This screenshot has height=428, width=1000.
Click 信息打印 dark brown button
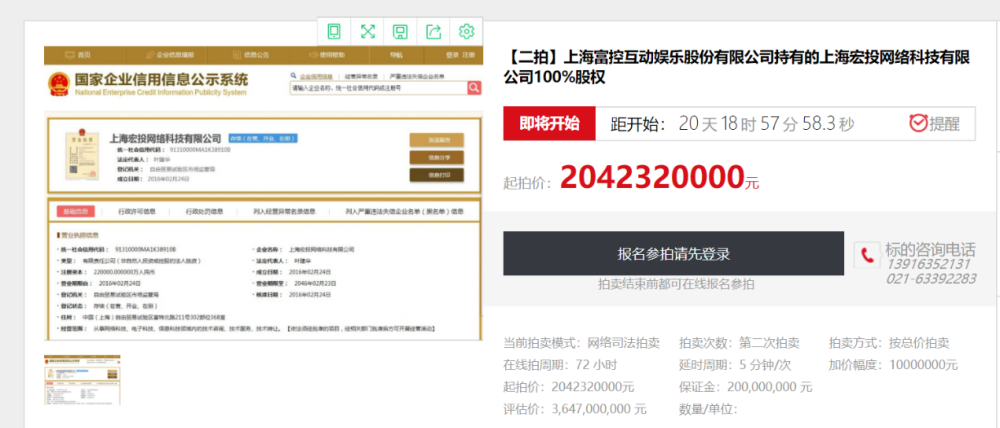[x=436, y=175]
